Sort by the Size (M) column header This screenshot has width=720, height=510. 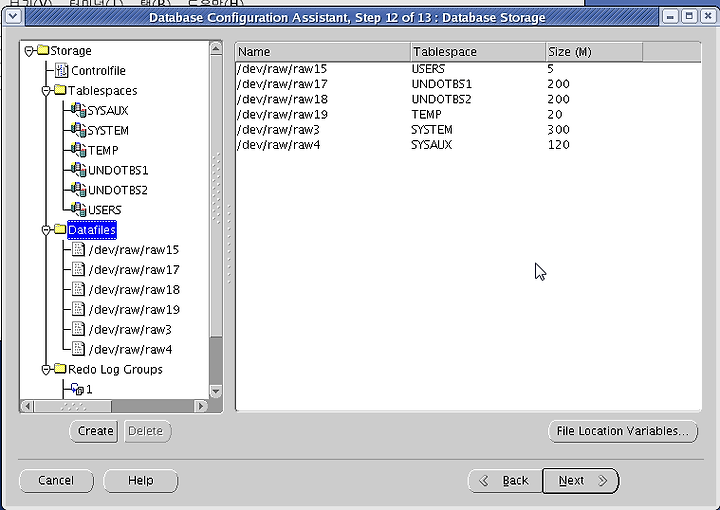tap(594, 52)
